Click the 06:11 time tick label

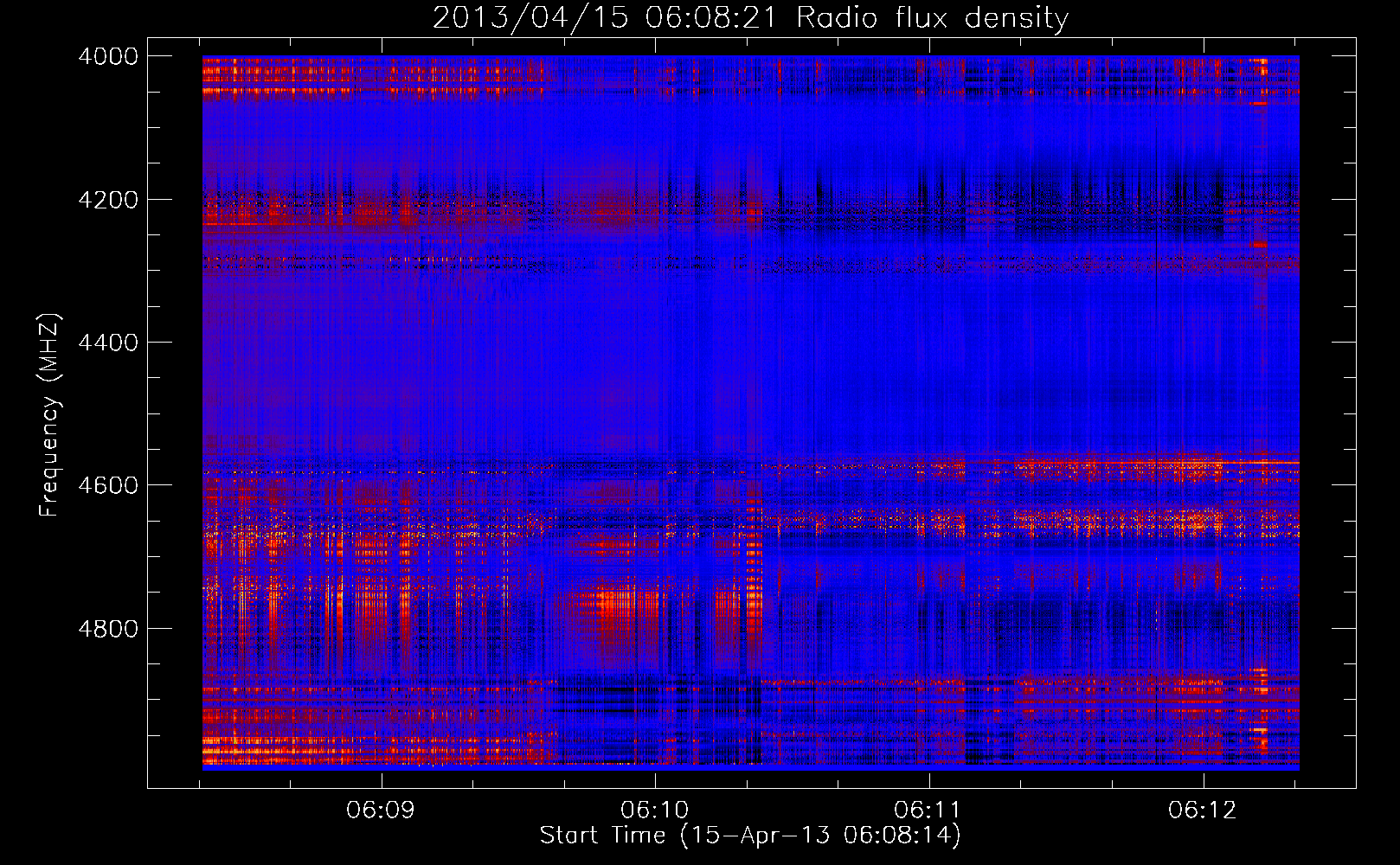(928, 811)
